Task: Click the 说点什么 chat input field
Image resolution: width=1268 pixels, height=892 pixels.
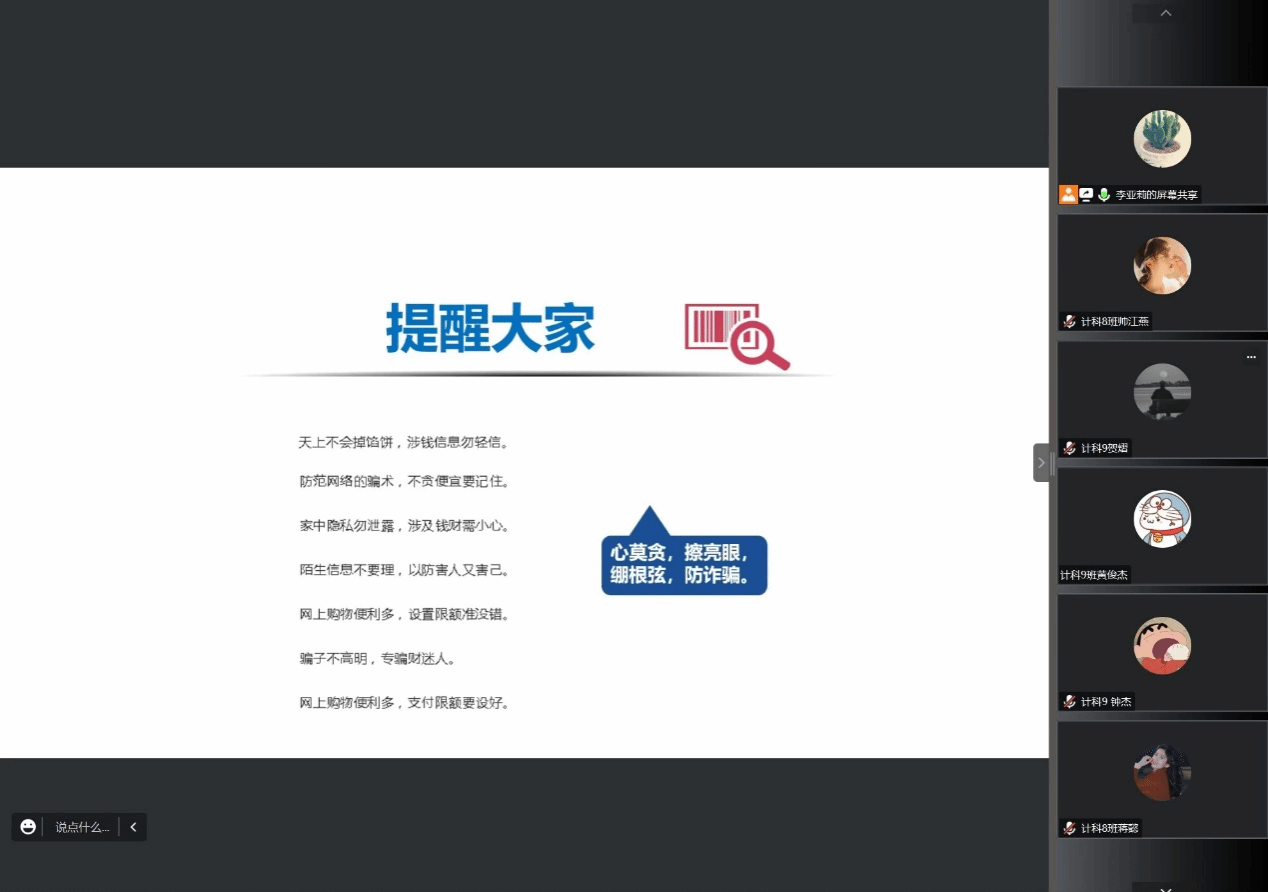Action: tap(82, 827)
